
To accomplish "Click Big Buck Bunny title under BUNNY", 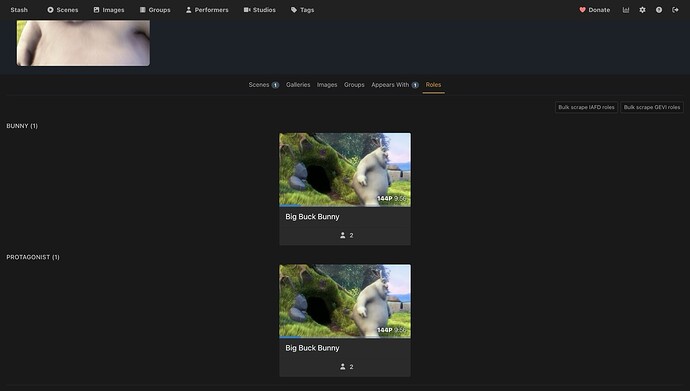I will tap(312, 217).
